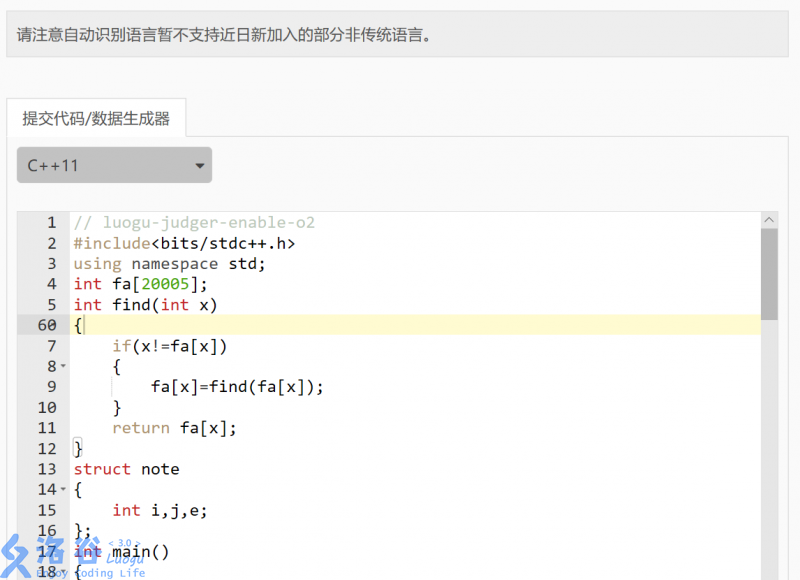Select the 提交代码/数据生成器 tab
800x580 pixels.
click(96, 118)
